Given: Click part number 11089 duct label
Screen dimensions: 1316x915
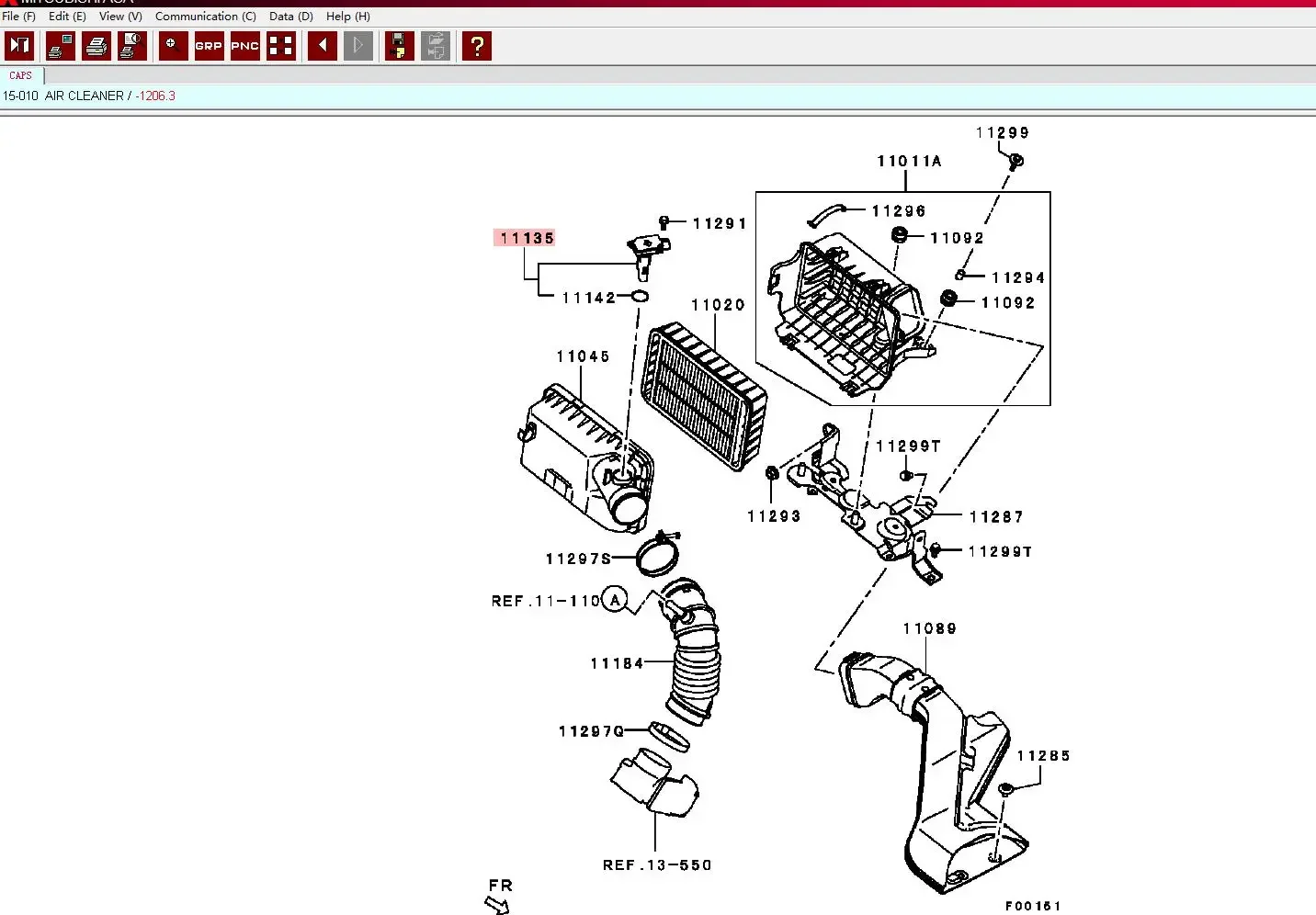Looking at the screenshot, I should pyautogui.click(x=929, y=629).
